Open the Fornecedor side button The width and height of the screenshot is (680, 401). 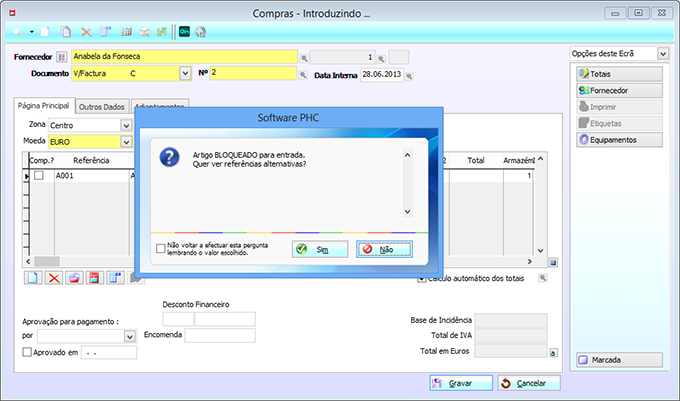619,91
